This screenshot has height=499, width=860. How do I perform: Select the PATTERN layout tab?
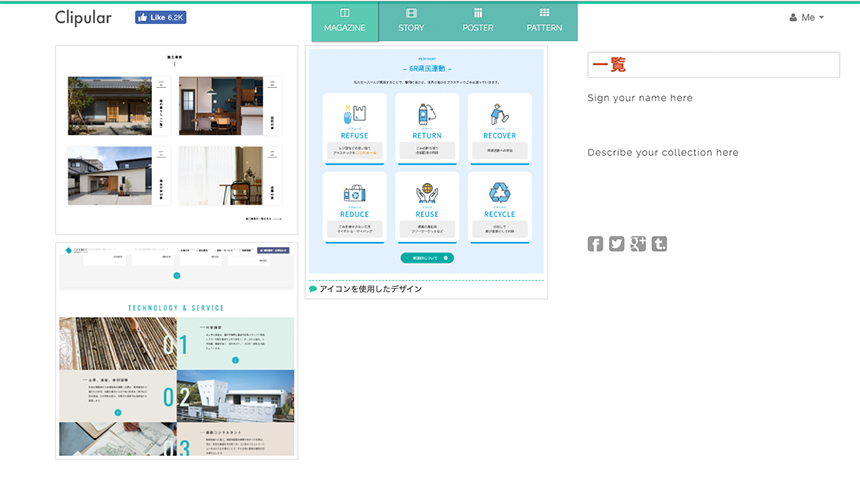[544, 21]
